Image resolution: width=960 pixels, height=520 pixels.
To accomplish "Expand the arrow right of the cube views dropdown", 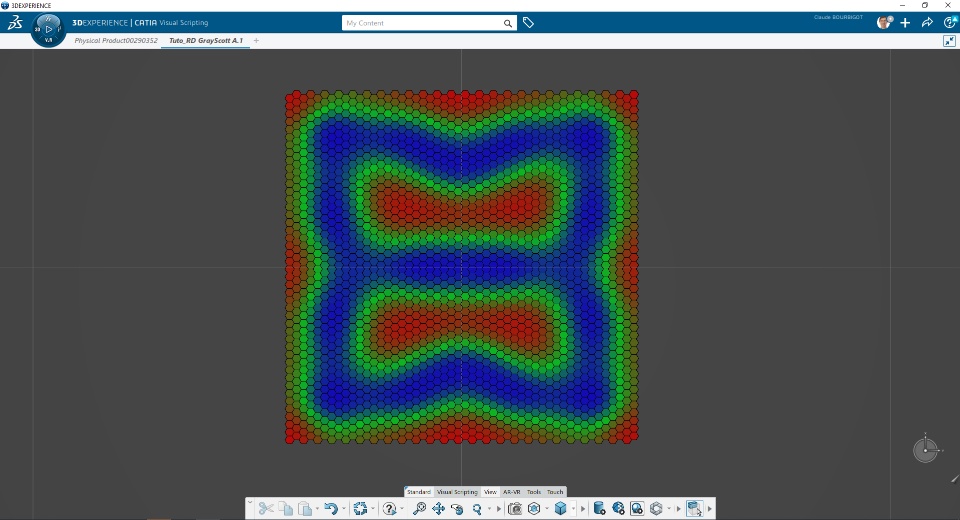I will pos(582,509).
